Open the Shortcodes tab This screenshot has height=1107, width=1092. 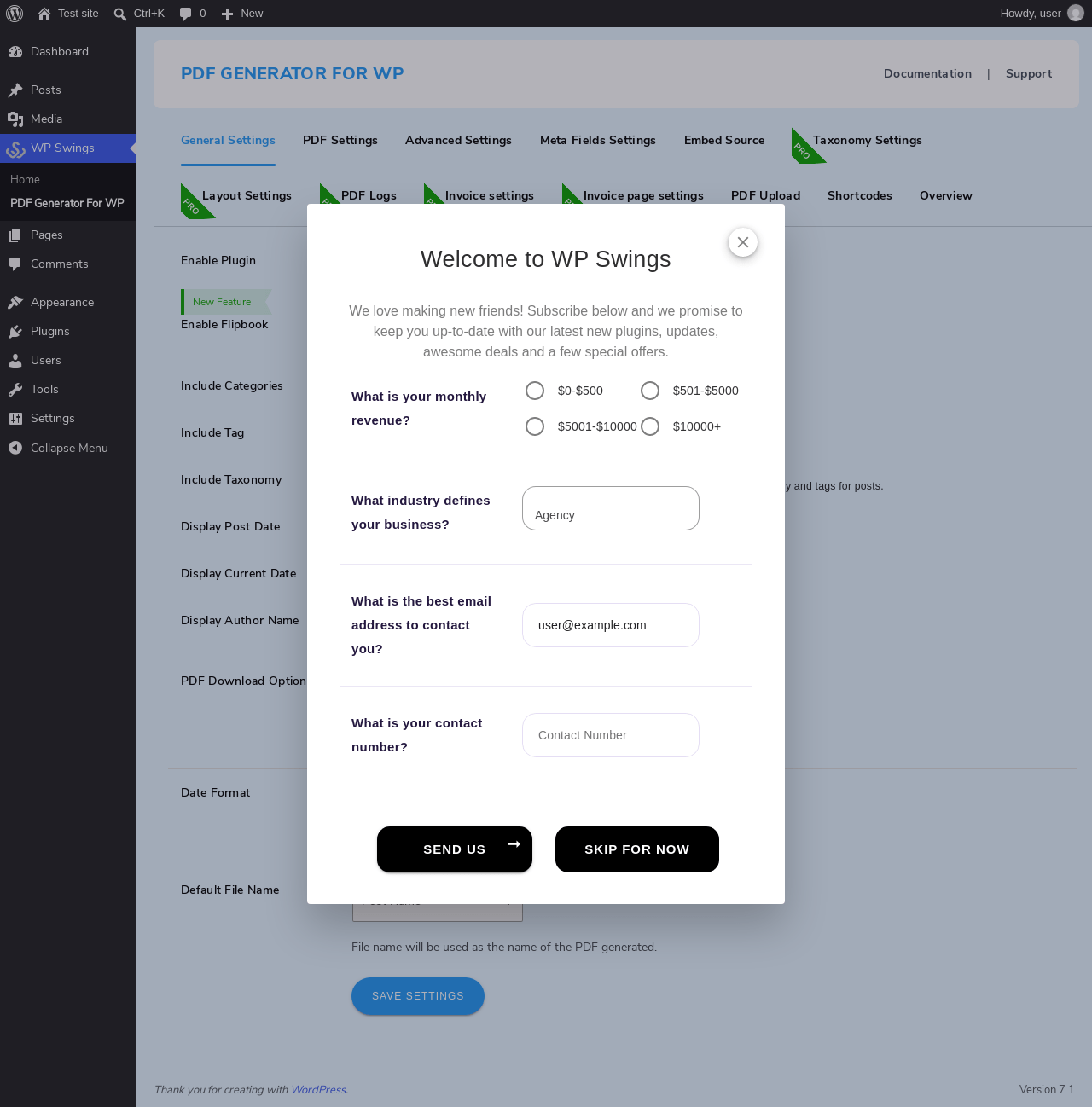[x=860, y=196]
